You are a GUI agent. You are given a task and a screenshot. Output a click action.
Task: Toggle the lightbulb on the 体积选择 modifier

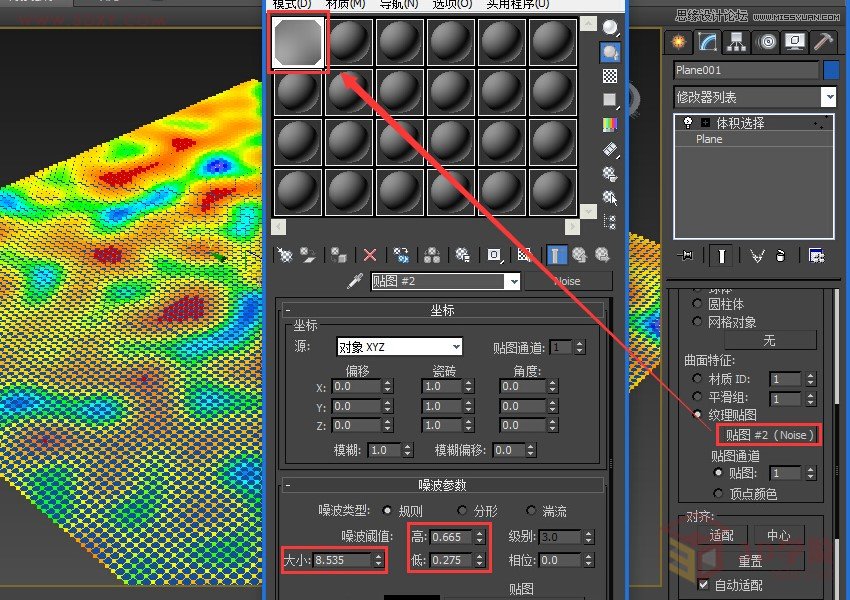coord(687,122)
